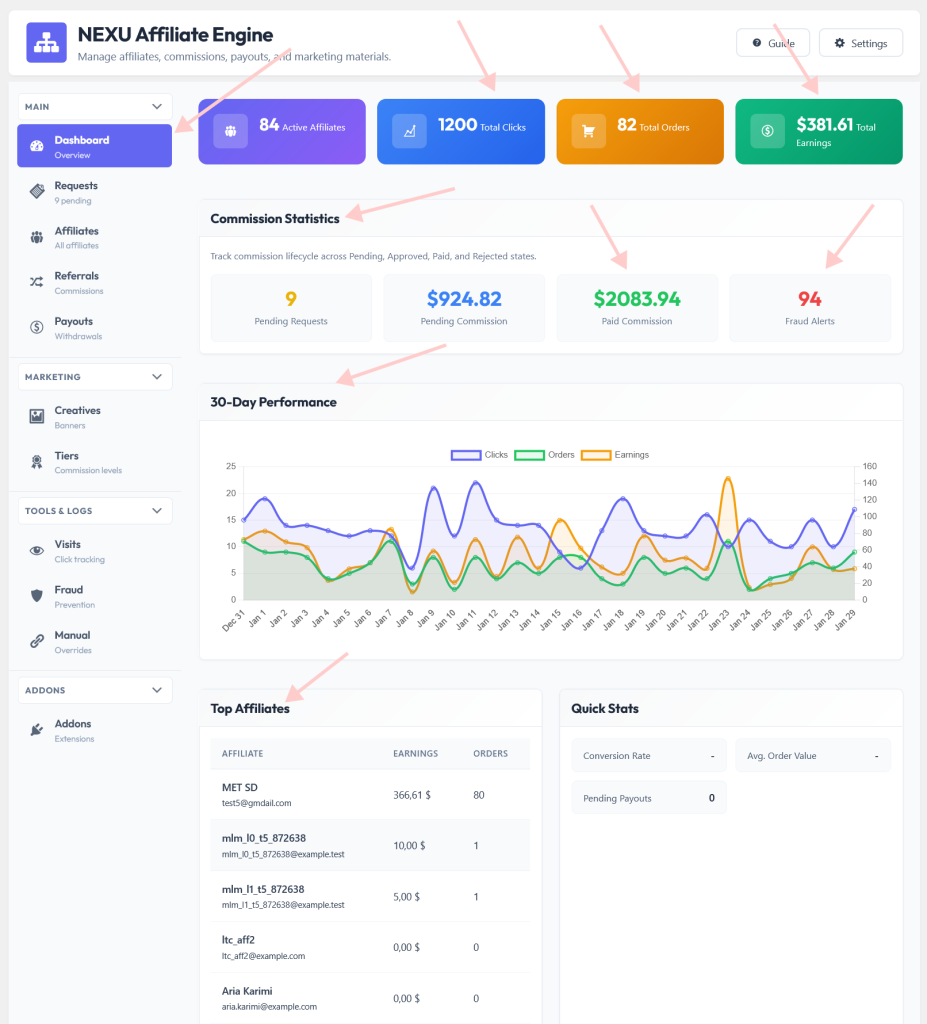Screen dimensions: 927x1024
Task: Click the NEXU sitemap logo icon
Action: coord(46,42)
